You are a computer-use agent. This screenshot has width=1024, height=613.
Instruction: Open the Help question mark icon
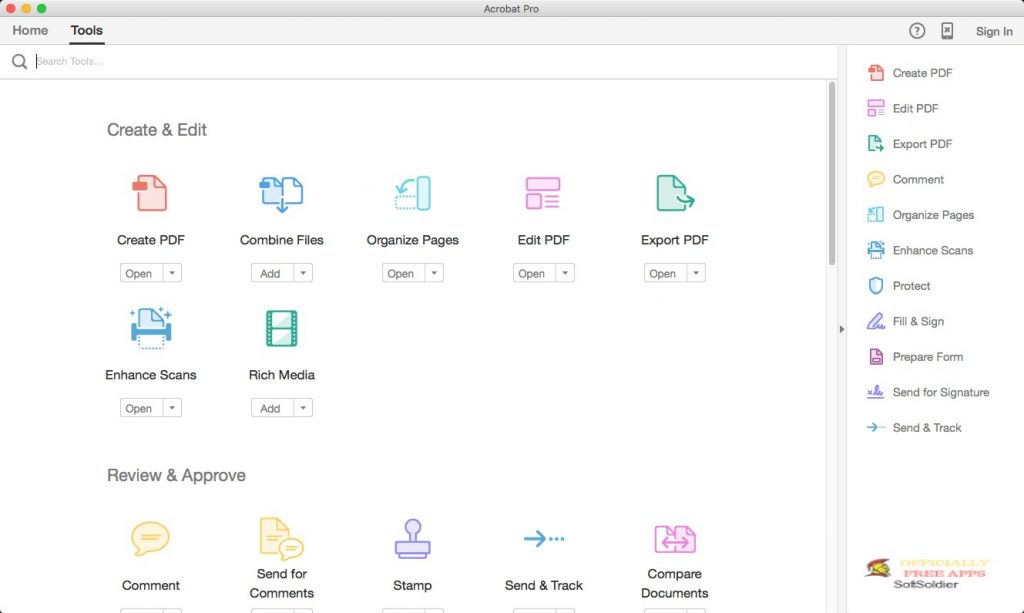point(916,30)
